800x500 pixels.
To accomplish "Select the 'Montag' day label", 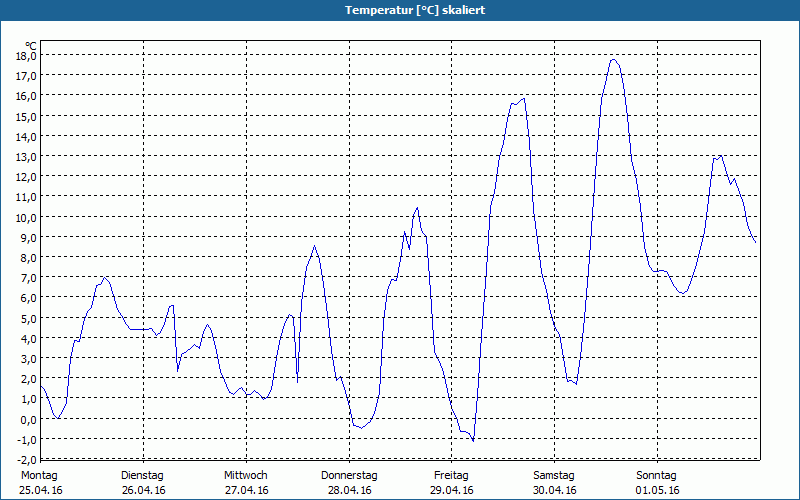I will click(x=39, y=476).
